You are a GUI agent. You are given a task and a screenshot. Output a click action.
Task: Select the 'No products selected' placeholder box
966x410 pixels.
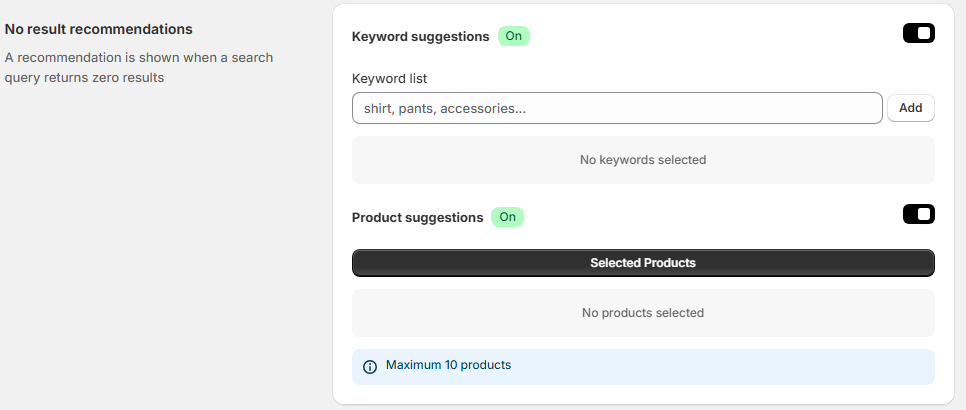coord(643,313)
